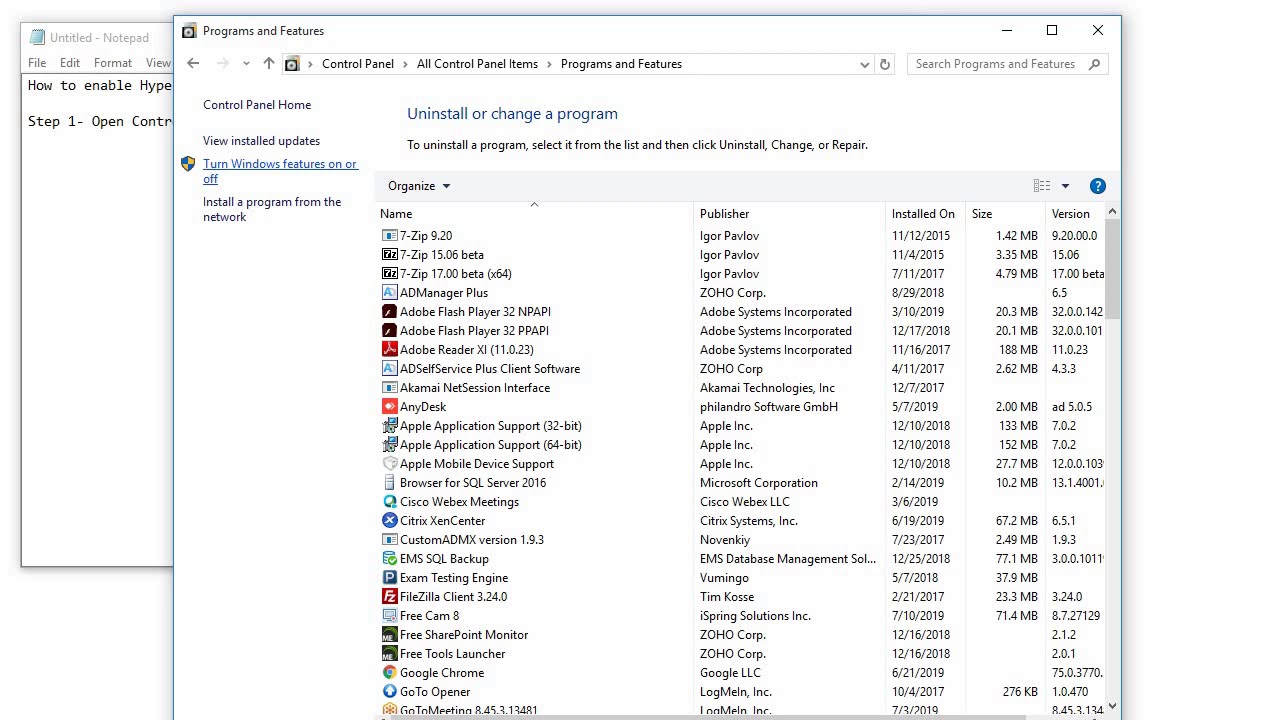The height and width of the screenshot is (720, 1280).
Task: Go up one level with Up arrow
Action: 269,64
